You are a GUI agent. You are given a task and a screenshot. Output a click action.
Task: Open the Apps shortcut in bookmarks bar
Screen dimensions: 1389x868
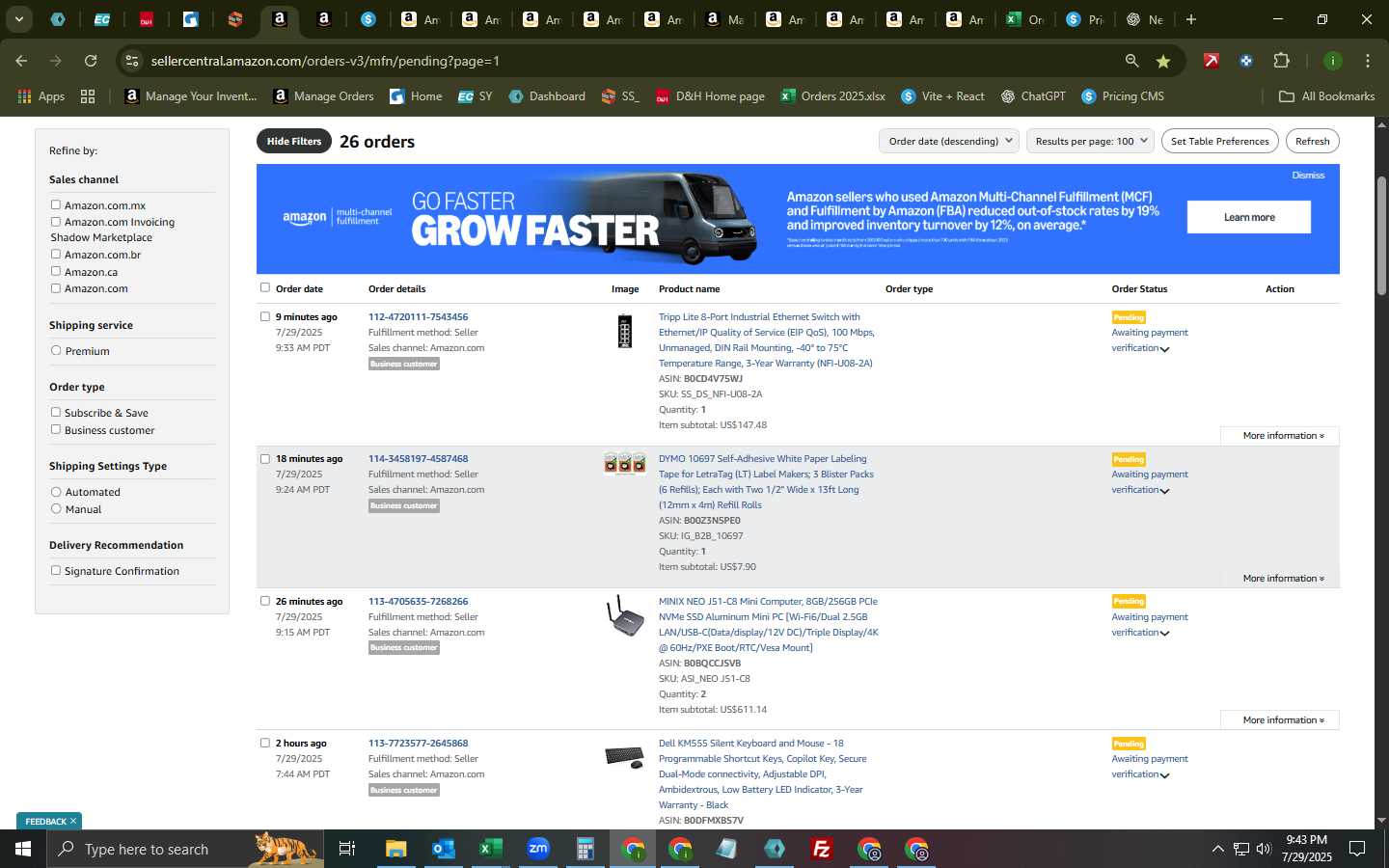click(41, 96)
